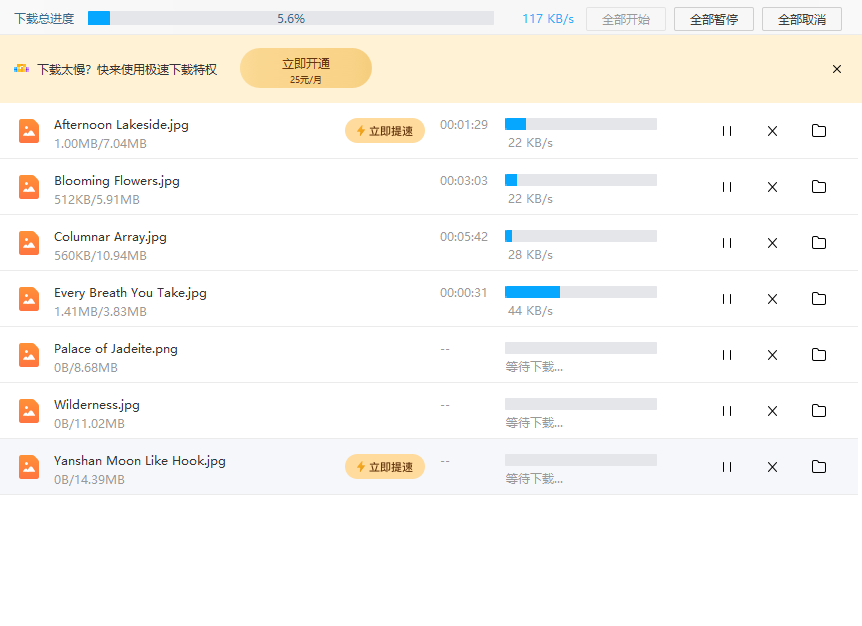The width and height of the screenshot is (862, 626).
Task: Open folder for Columnar Array.jpg
Action: (819, 243)
